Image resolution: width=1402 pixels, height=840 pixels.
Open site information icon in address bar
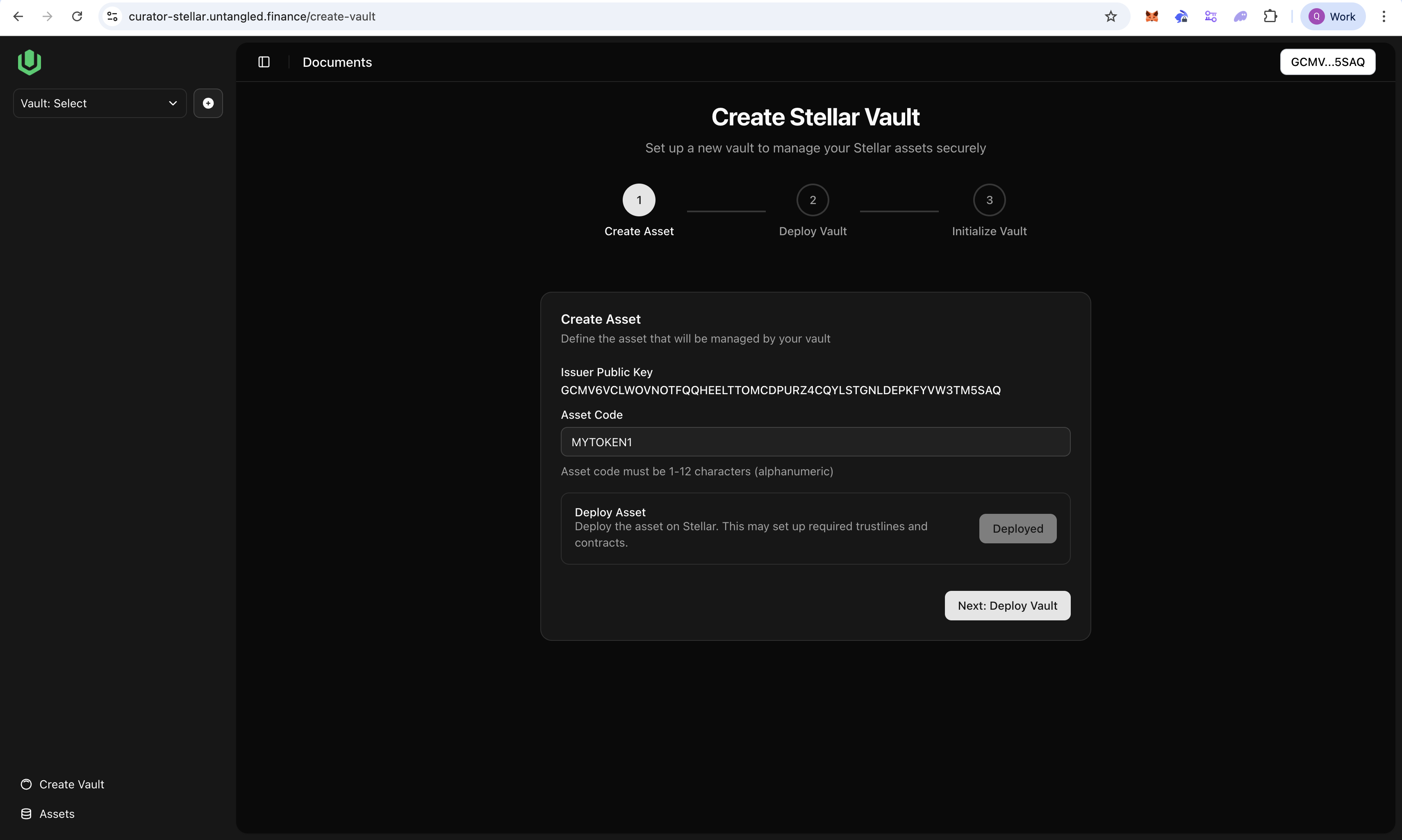[113, 16]
